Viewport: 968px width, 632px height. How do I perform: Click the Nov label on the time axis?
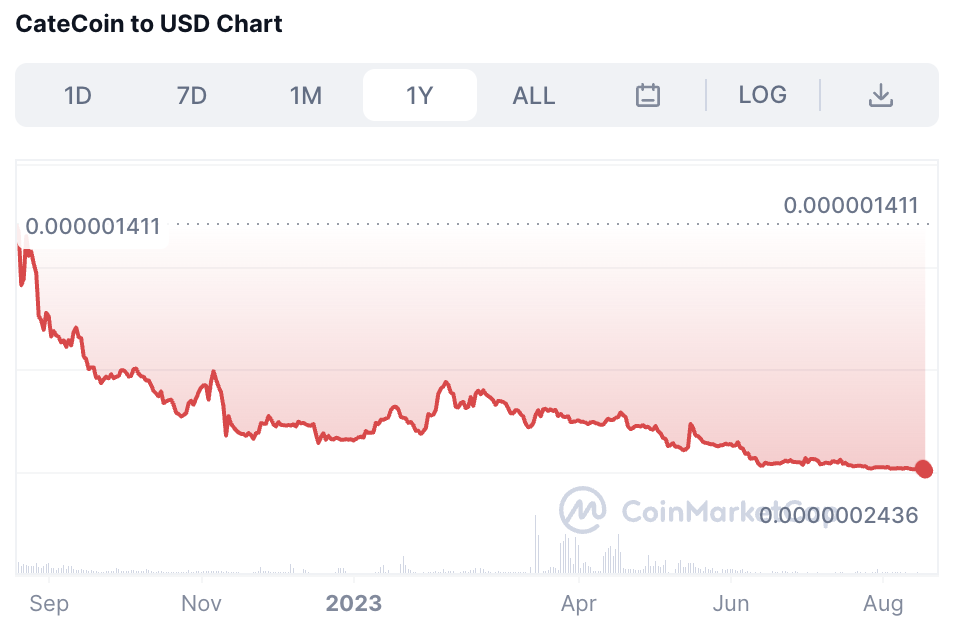[202, 604]
